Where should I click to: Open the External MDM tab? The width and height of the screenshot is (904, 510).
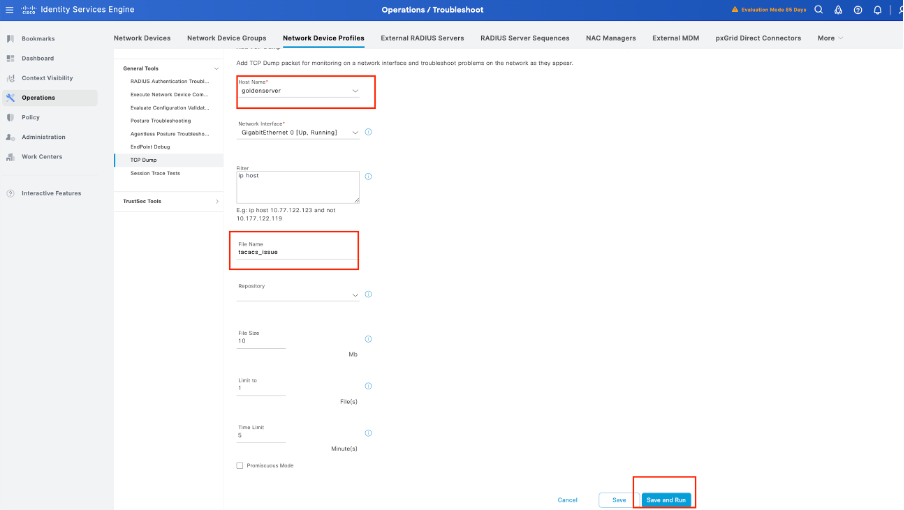[676, 38]
